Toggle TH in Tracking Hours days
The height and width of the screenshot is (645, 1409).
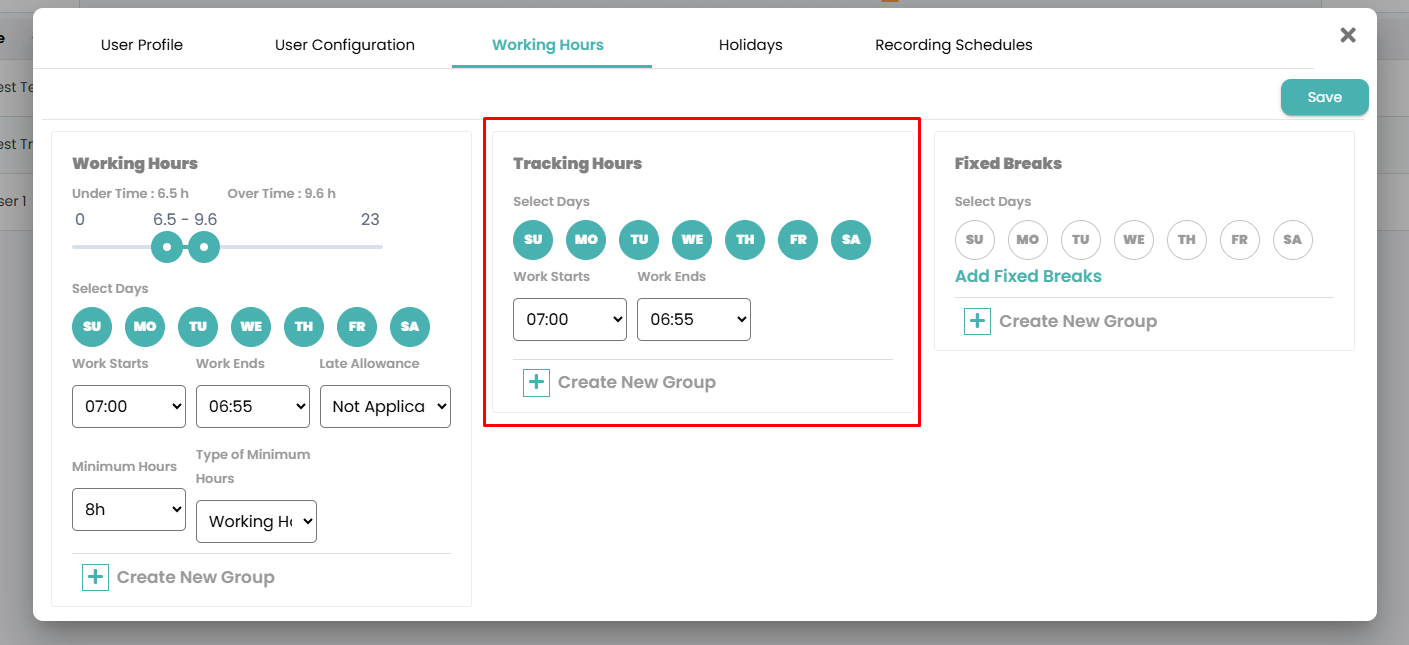point(745,240)
